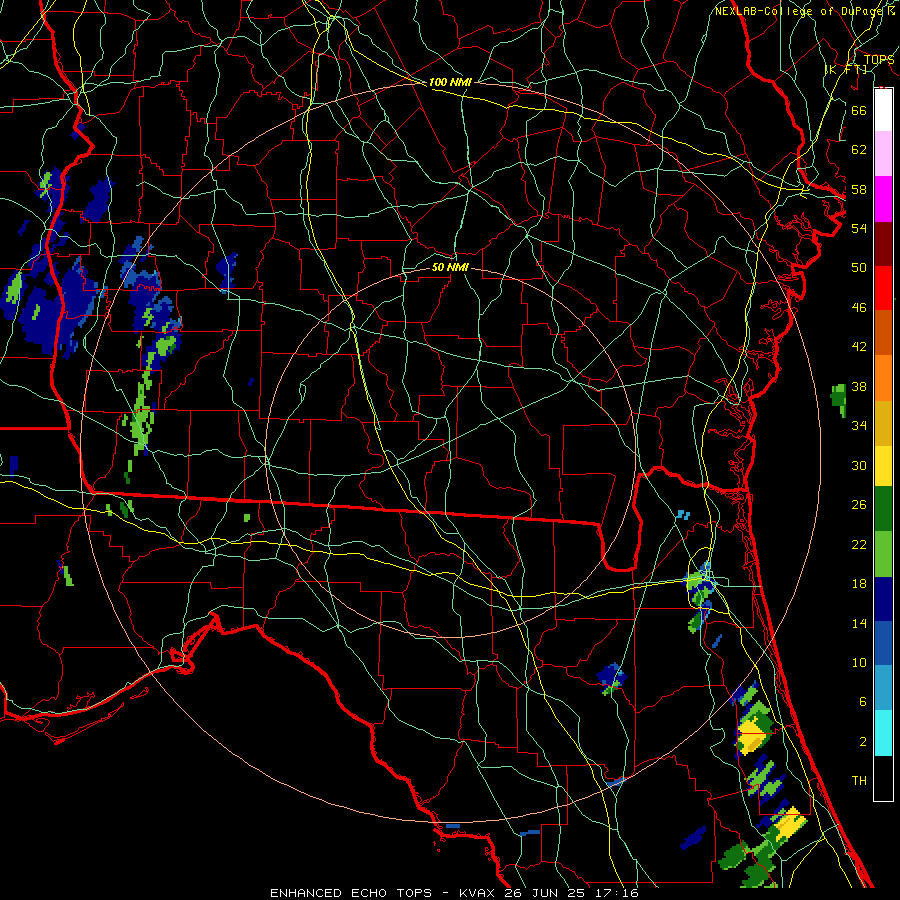Click the sky blue legend swatch
Image resolution: width=900 pixels, height=900 pixels.
pos(883,688)
